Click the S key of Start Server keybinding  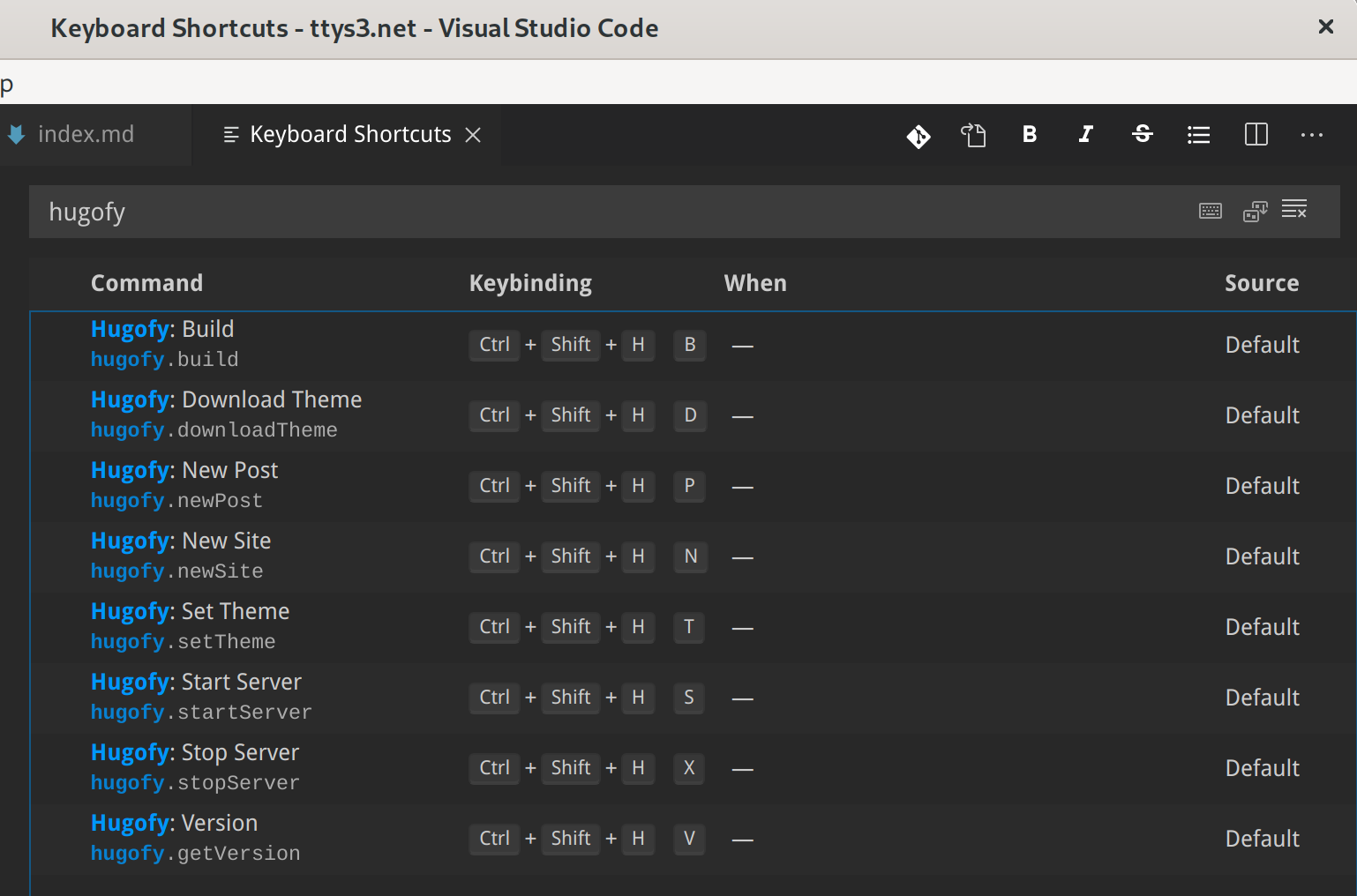point(689,698)
